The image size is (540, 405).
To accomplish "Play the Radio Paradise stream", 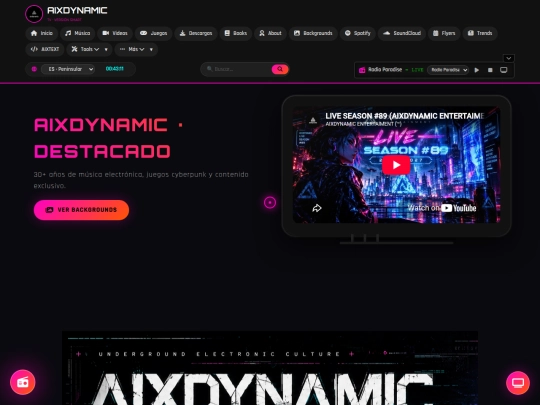I will (x=477, y=70).
